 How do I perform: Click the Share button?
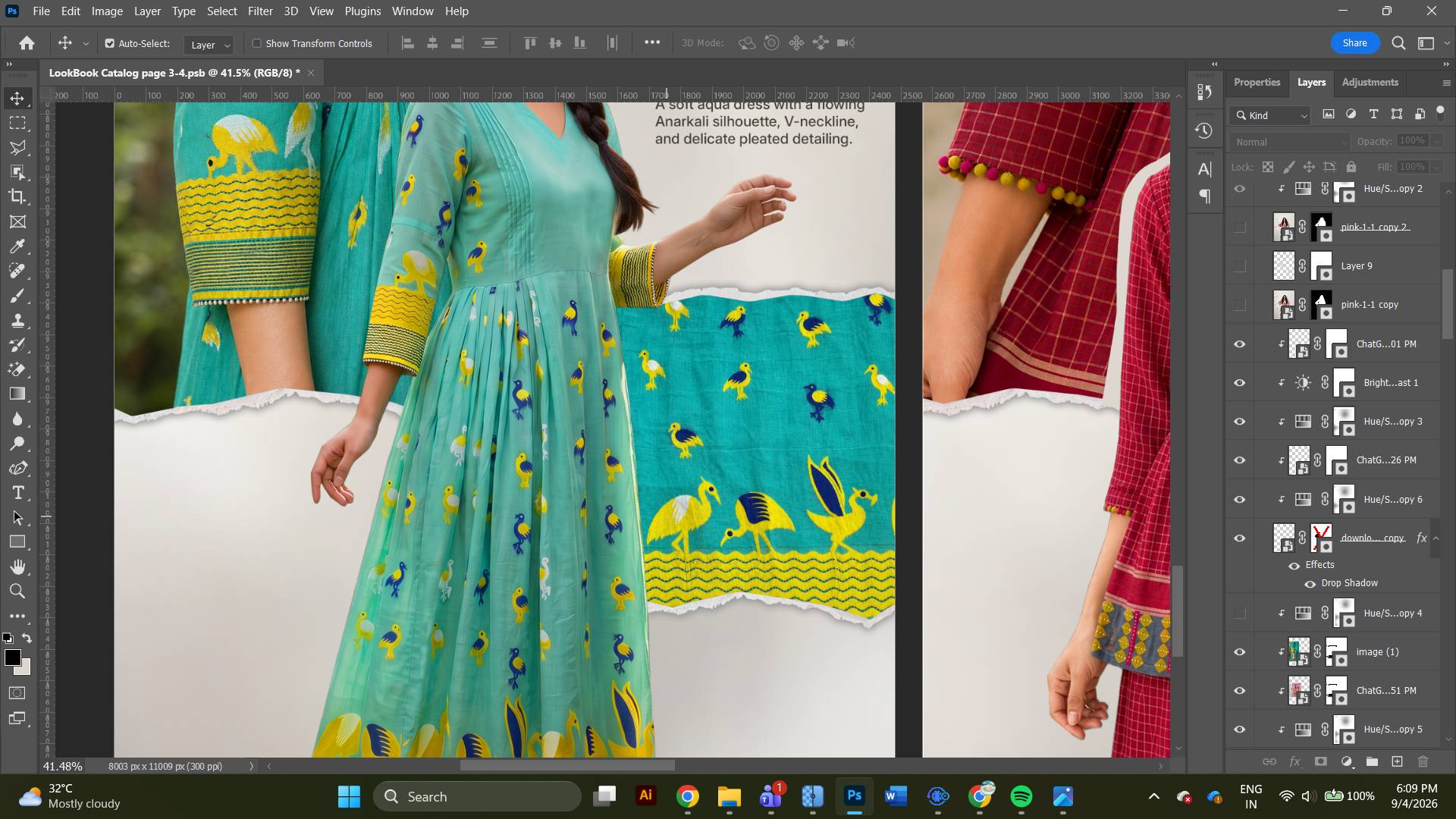tap(1354, 43)
